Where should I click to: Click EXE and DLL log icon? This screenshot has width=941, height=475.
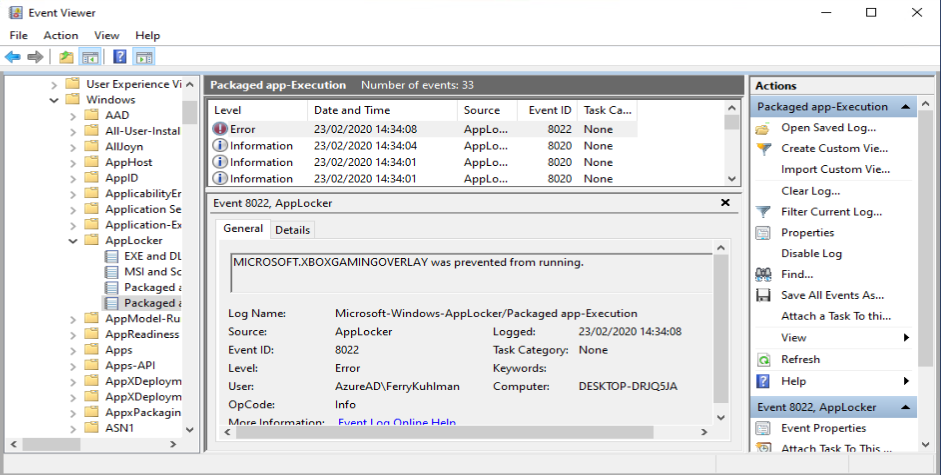click(x=112, y=256)
